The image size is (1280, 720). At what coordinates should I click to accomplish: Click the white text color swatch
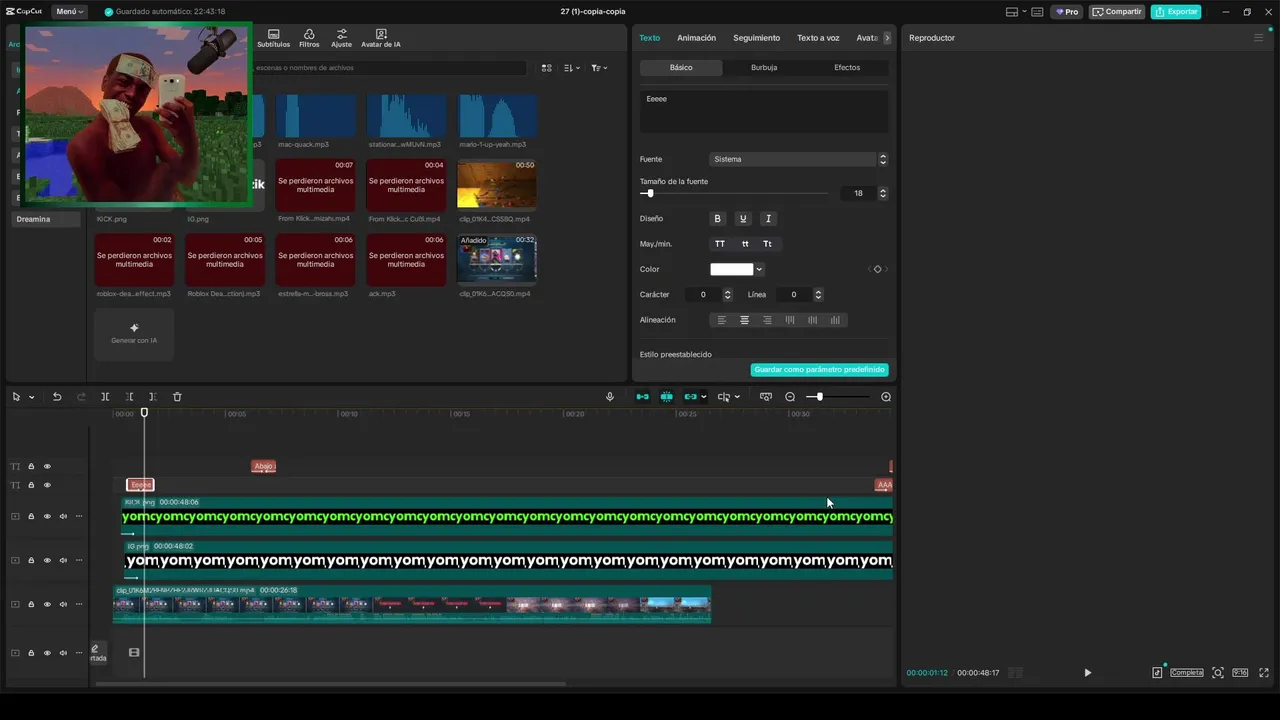coord(731,269)
